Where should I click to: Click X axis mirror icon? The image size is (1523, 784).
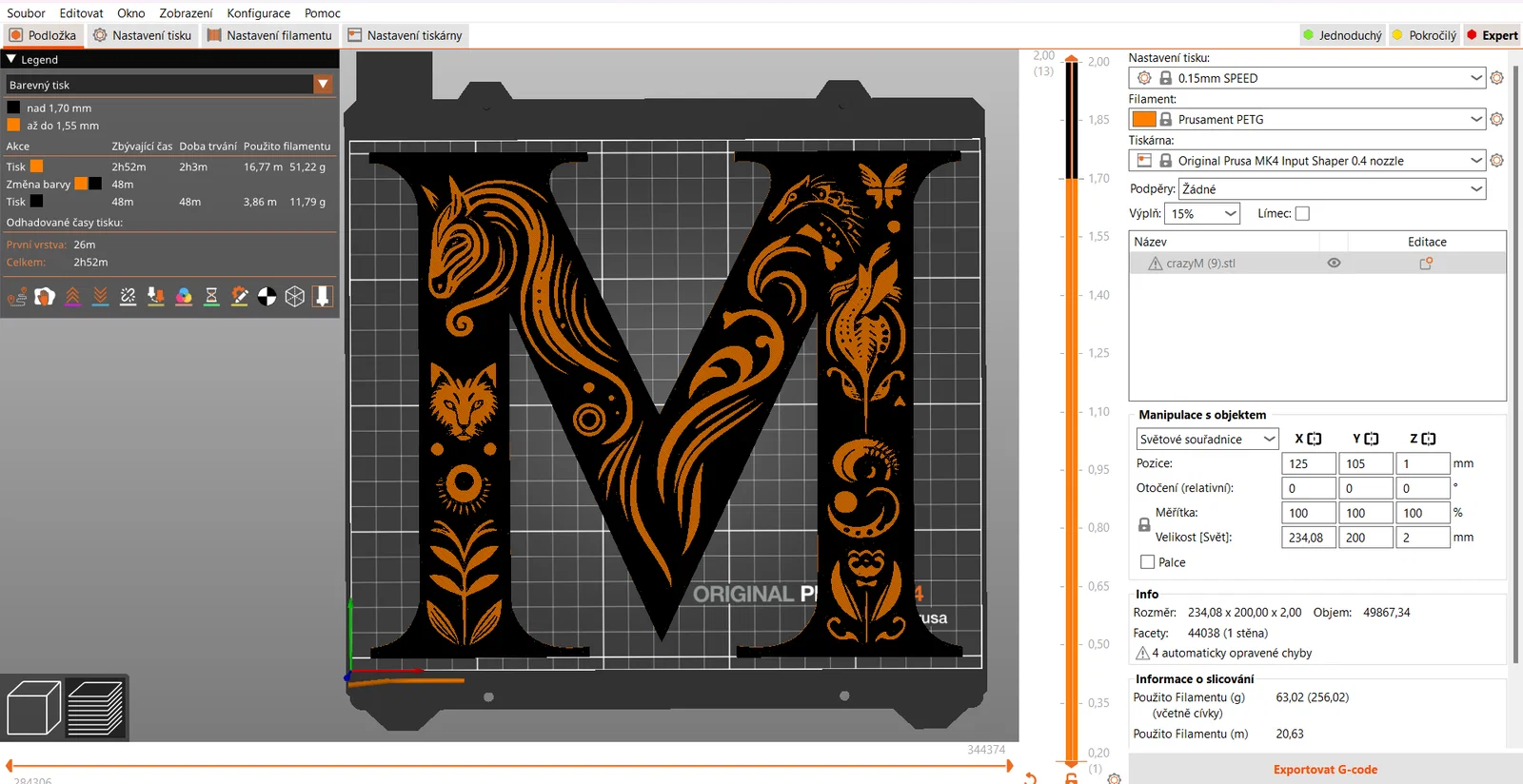pos(1315,439)
